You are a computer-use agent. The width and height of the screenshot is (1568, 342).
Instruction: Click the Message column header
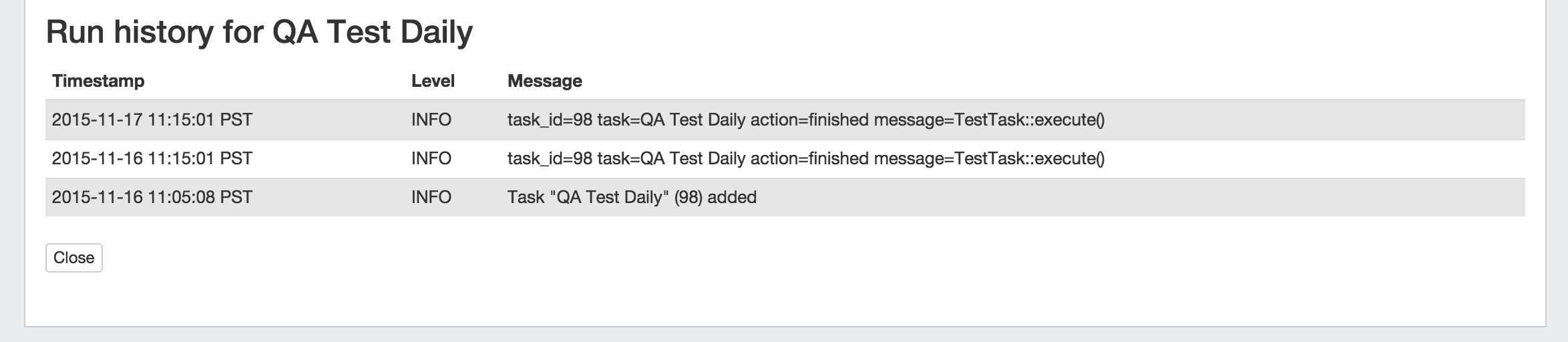(544, 81)
